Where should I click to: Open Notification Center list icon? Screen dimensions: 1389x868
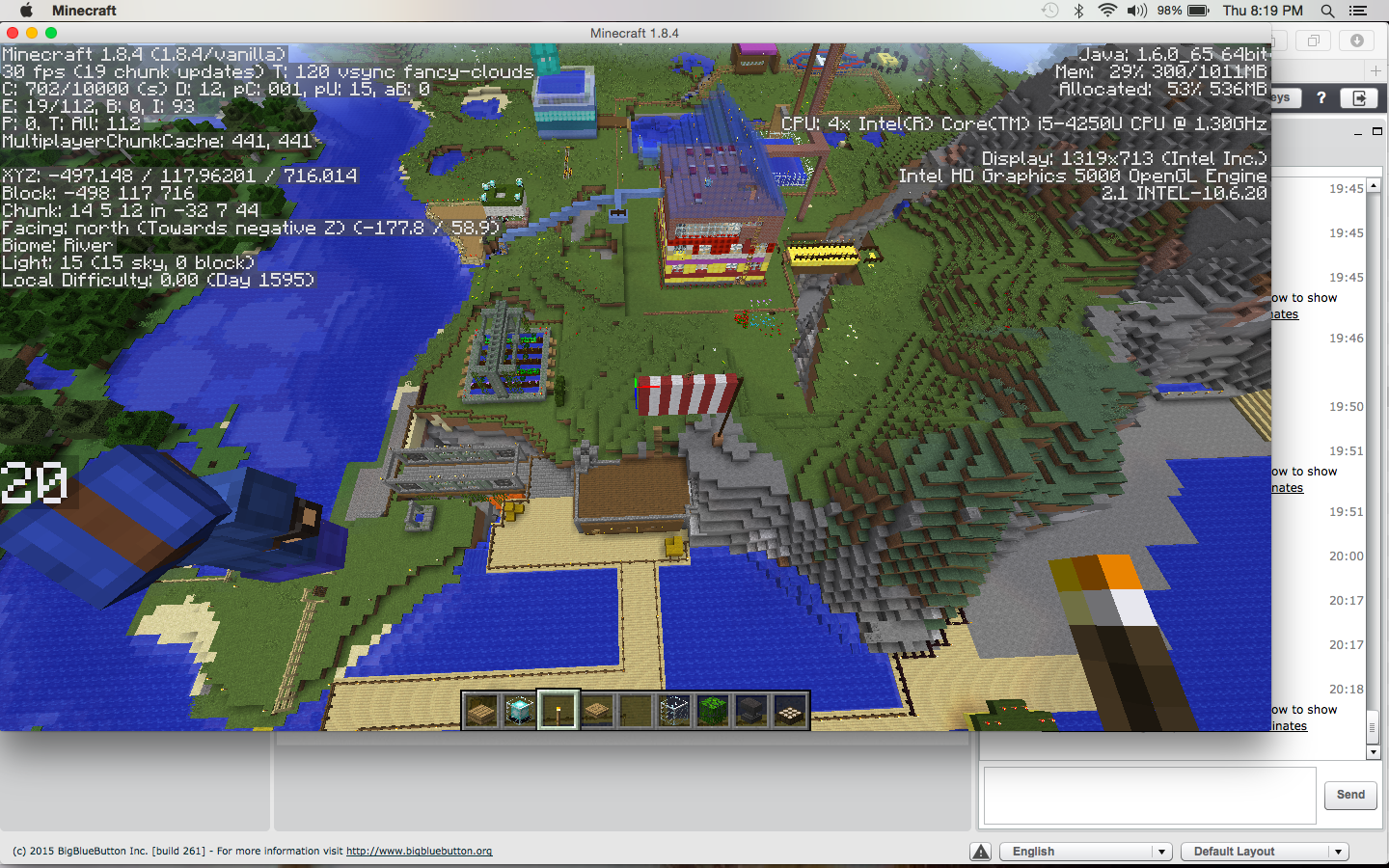pos(1358,11)
